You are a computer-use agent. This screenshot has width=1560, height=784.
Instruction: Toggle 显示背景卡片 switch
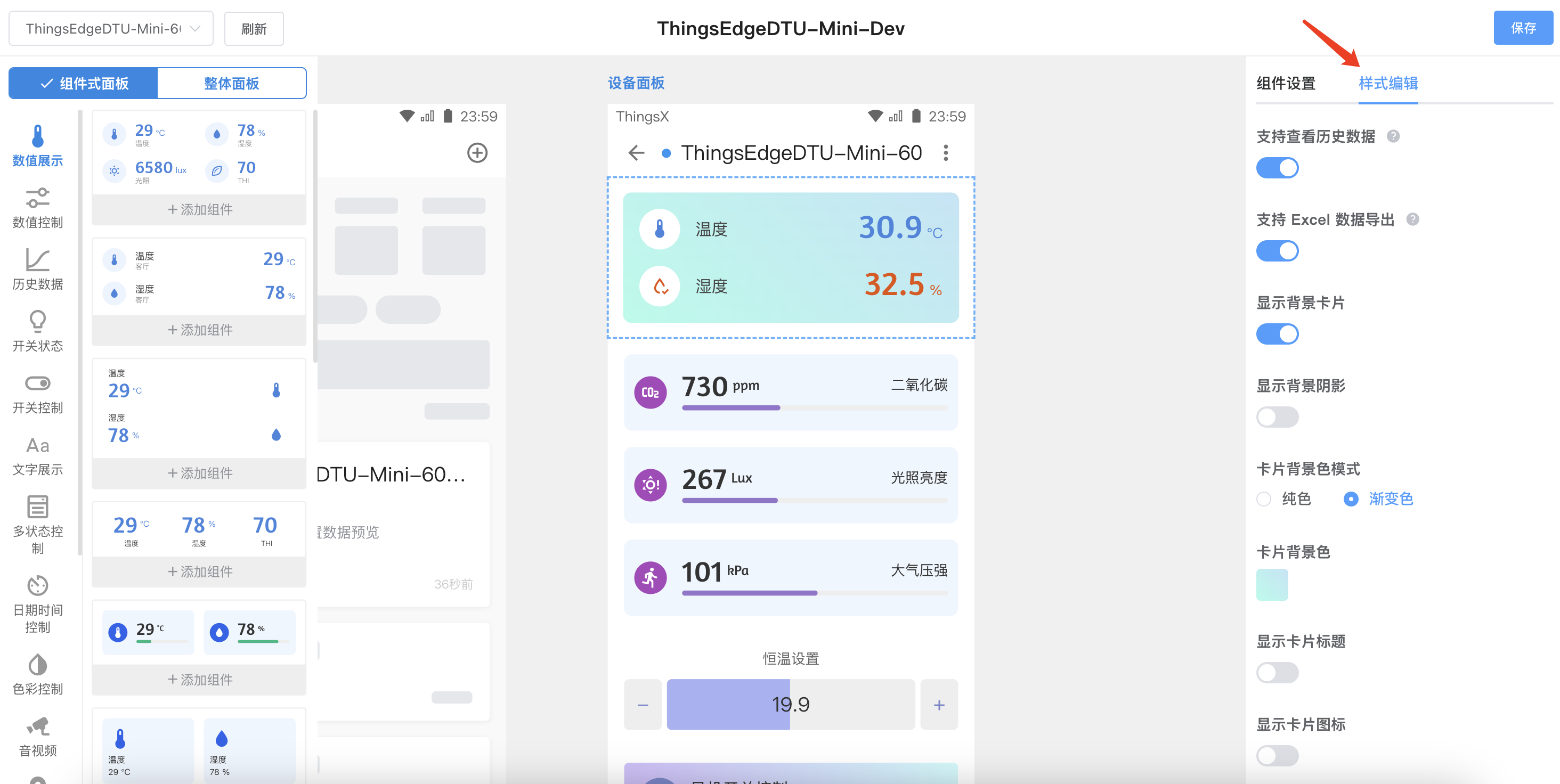1277,333
